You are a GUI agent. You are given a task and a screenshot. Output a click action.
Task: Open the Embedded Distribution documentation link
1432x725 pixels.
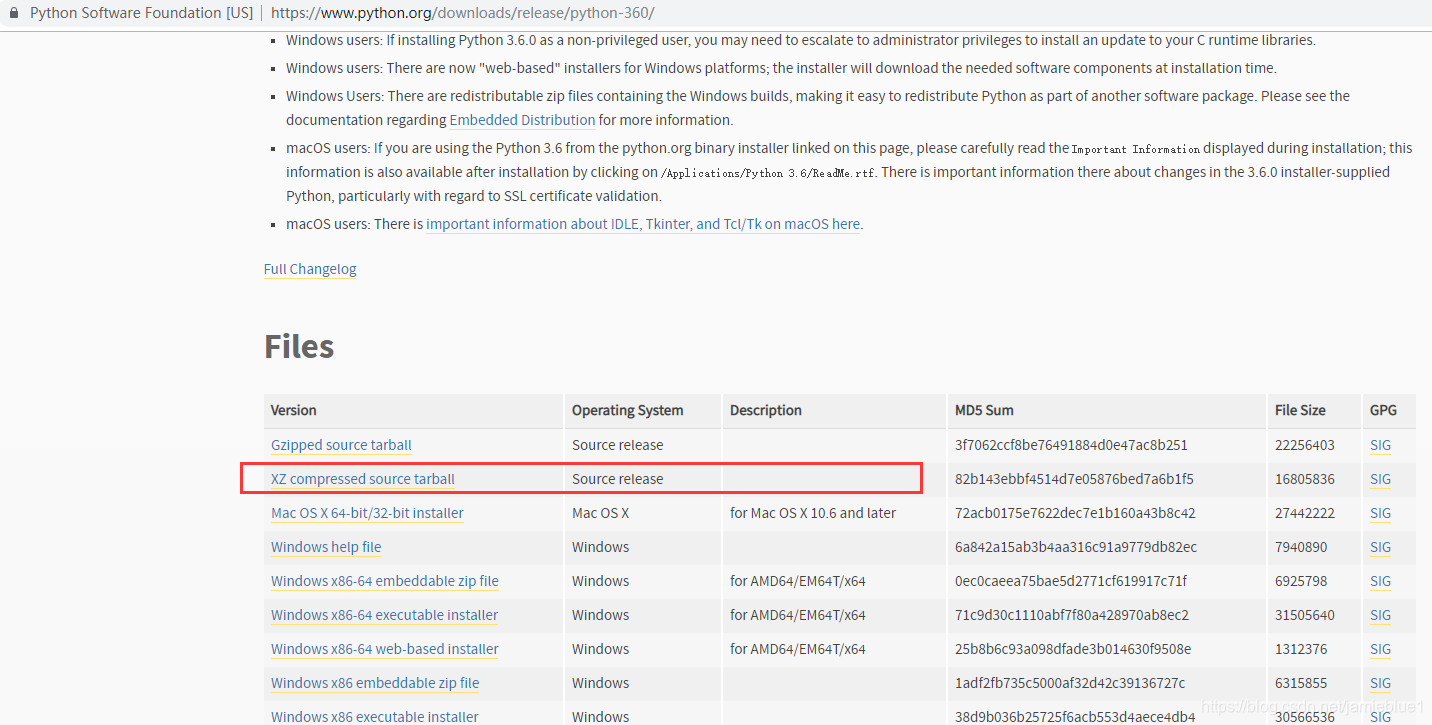pos(522,120)
